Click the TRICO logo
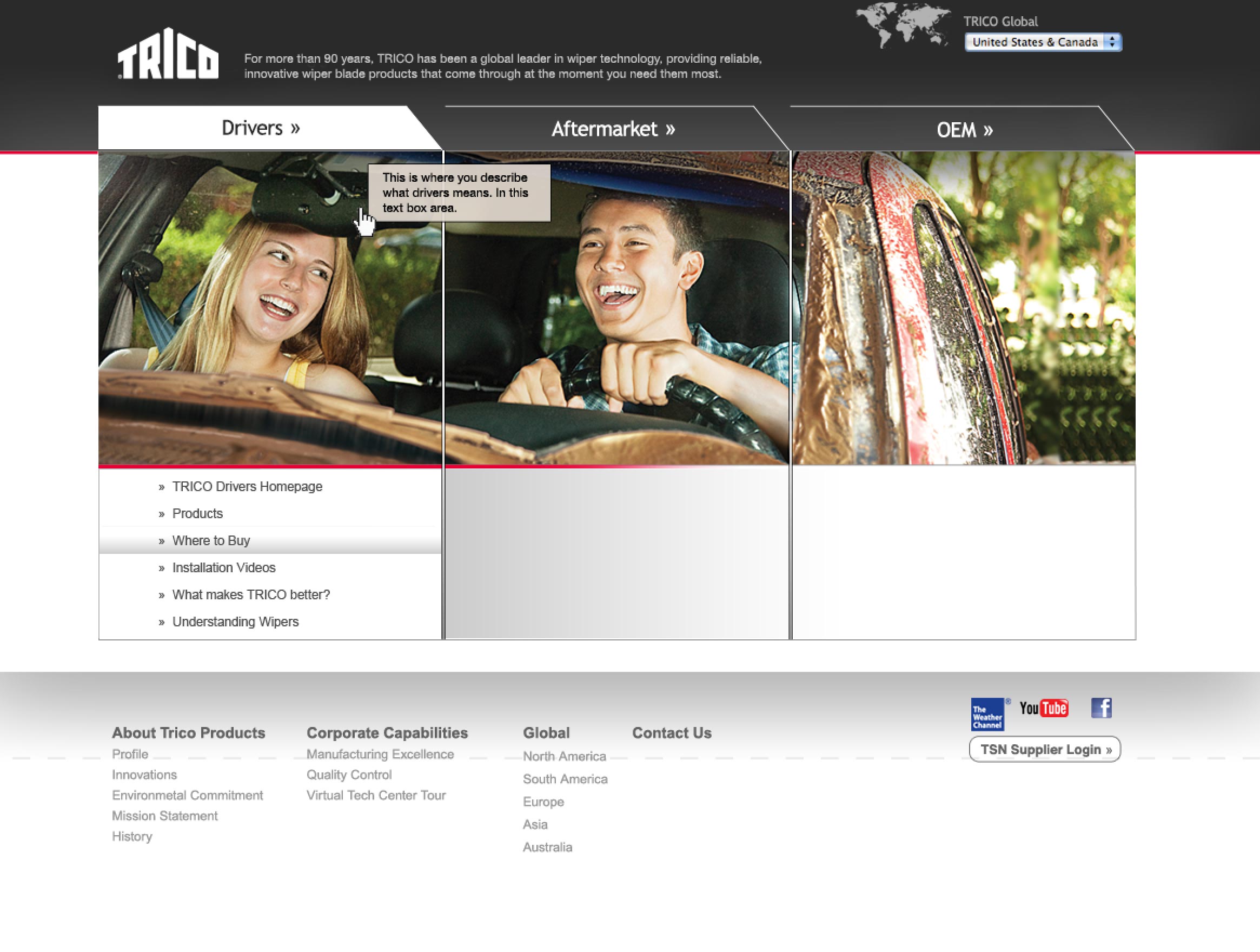The image size is (1260, 952). point(168,55)
